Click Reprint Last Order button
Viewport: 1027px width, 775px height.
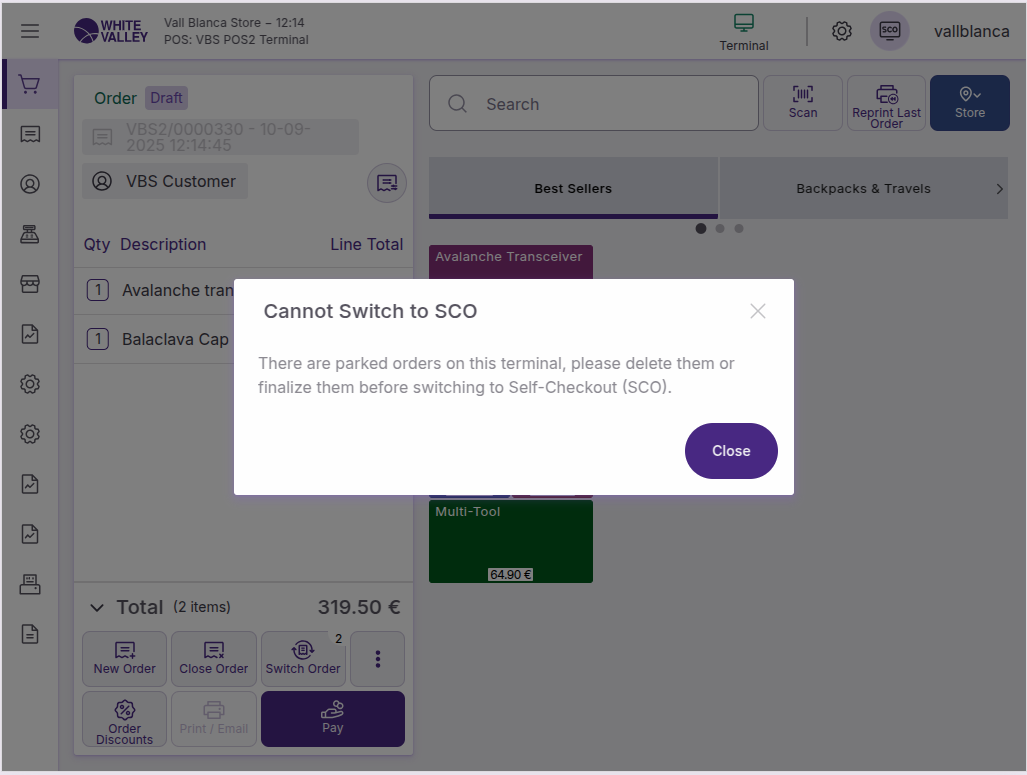[886, 103]
